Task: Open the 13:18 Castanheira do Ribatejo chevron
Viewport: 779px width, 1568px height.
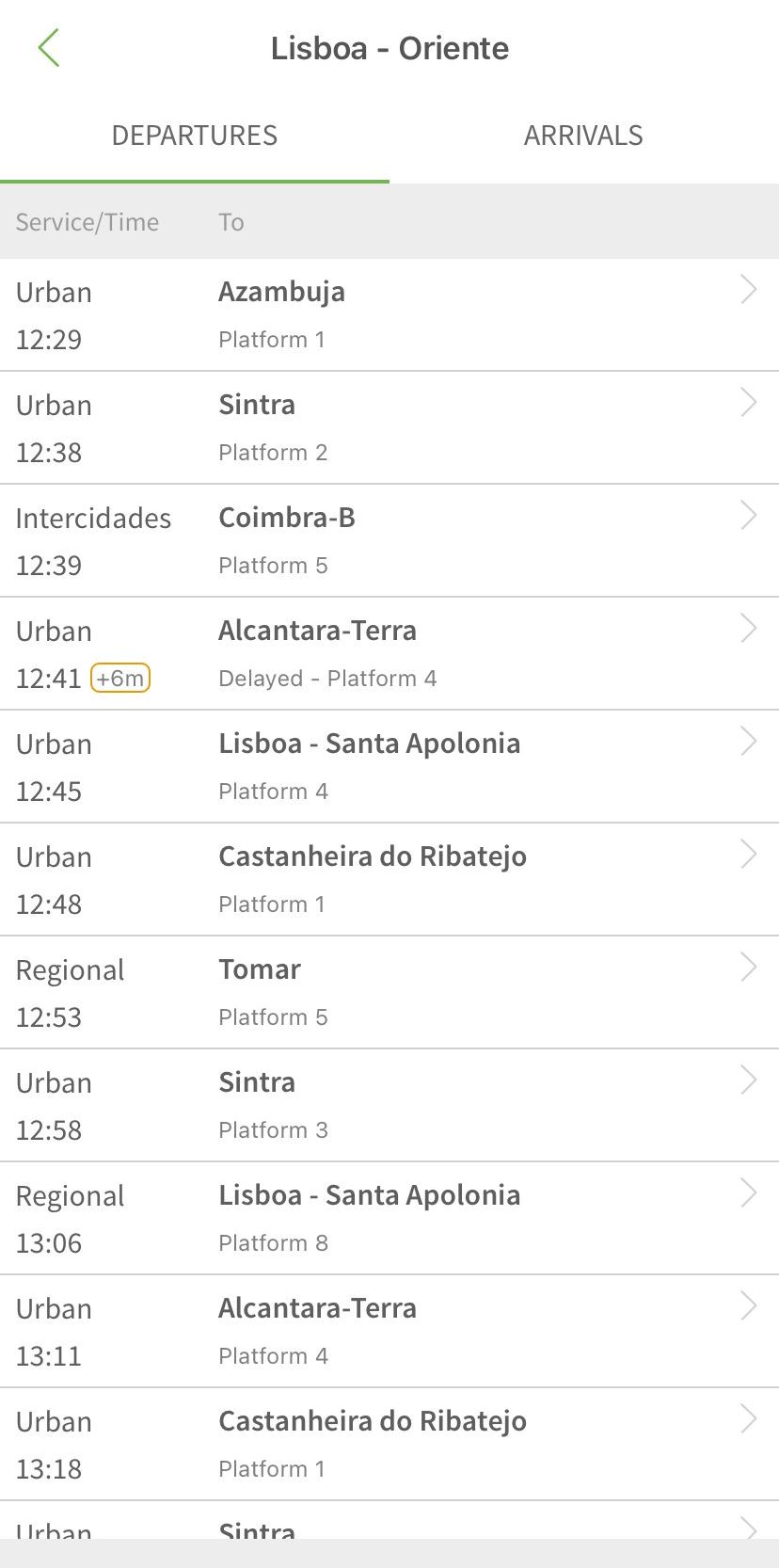Action: click(748, 1419)
